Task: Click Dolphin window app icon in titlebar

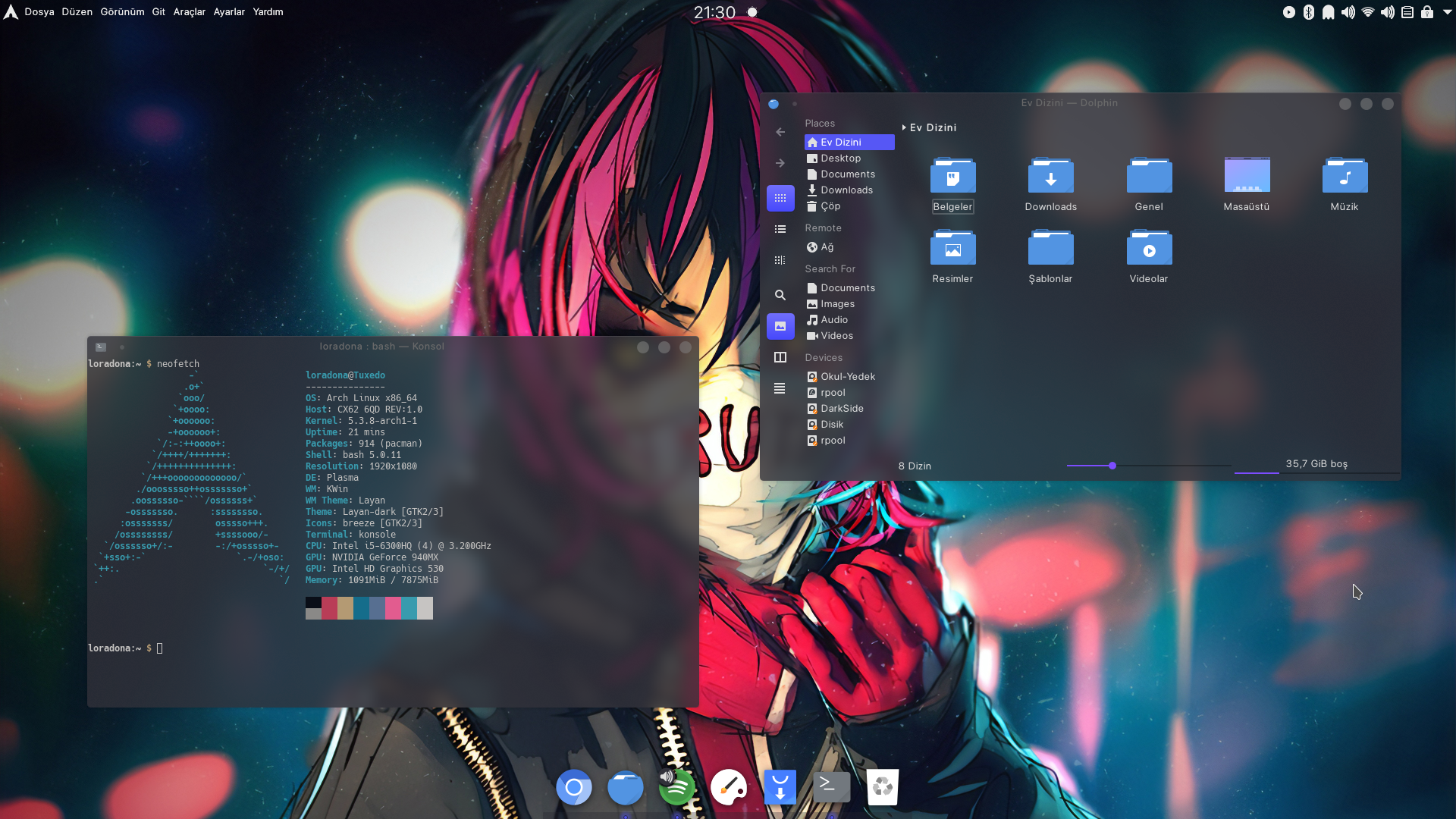Action: point(773,104)
